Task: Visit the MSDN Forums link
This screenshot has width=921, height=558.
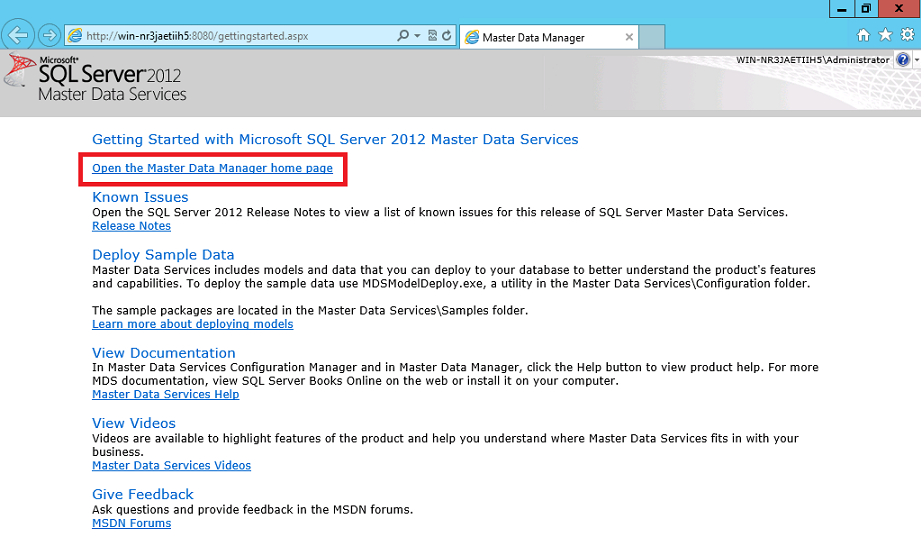Action: tap(131, 523)
